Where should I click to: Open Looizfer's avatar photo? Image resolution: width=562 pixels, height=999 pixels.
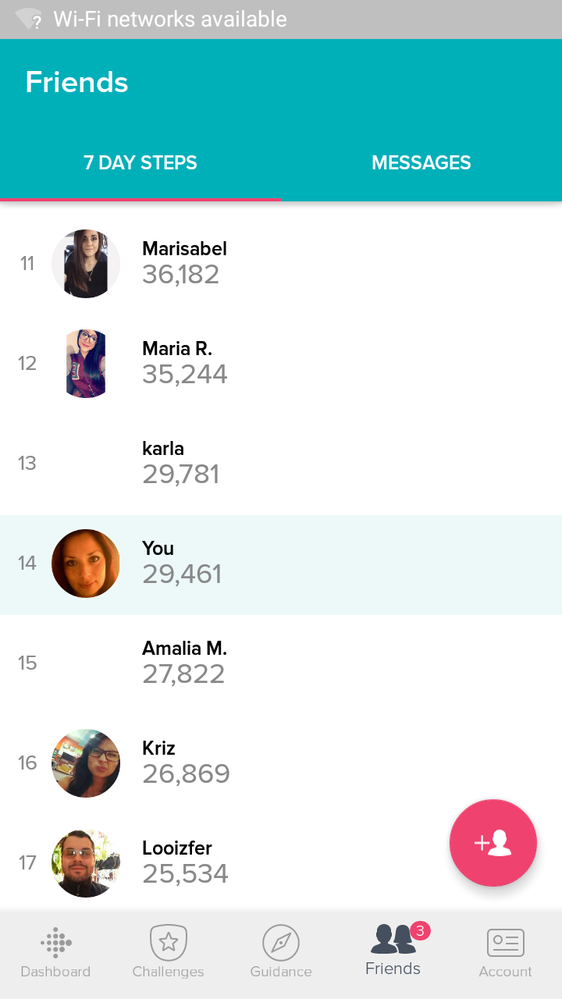[x=85, y=863]
